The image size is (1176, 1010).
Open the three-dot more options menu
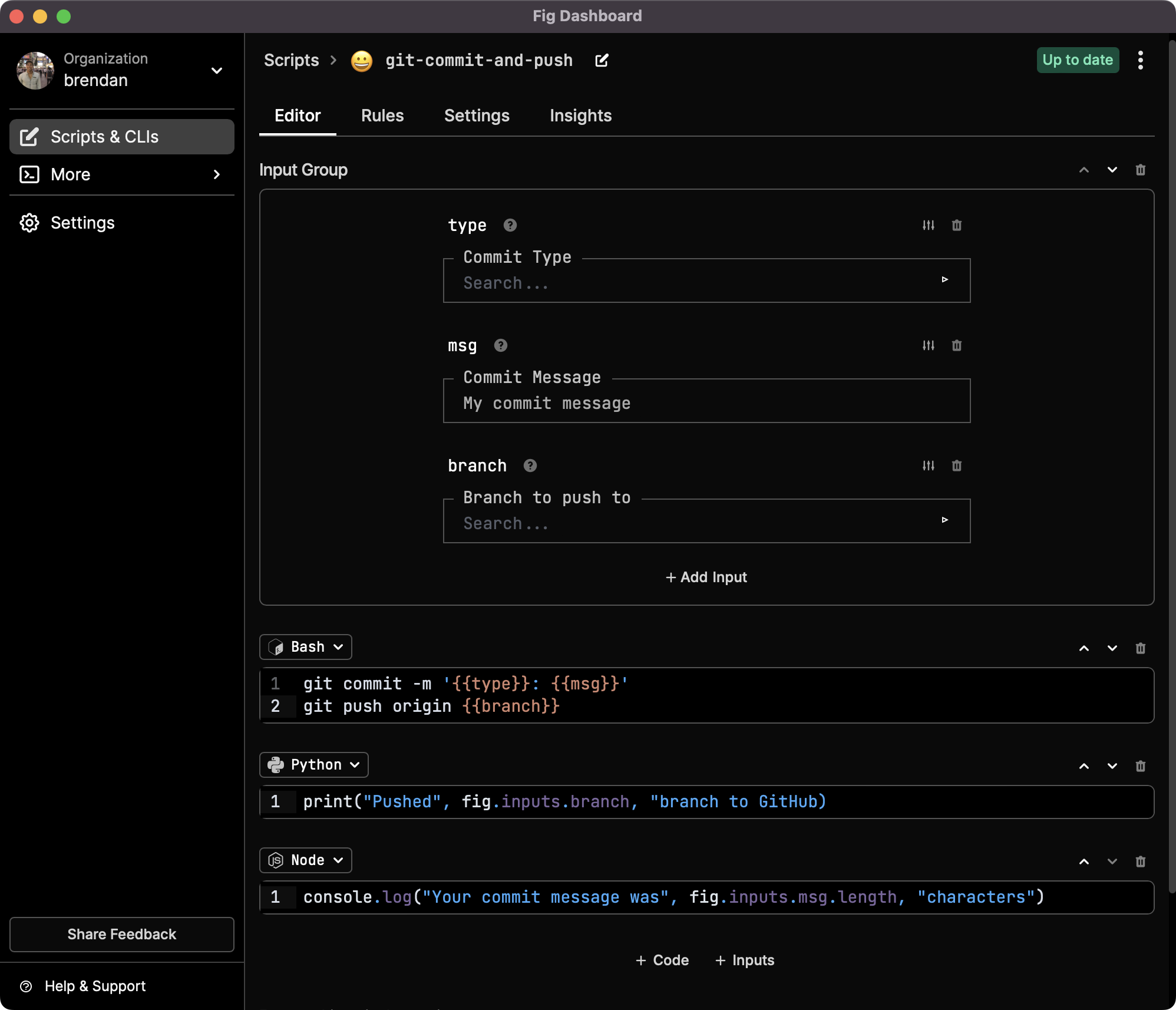pos(1140,60)
